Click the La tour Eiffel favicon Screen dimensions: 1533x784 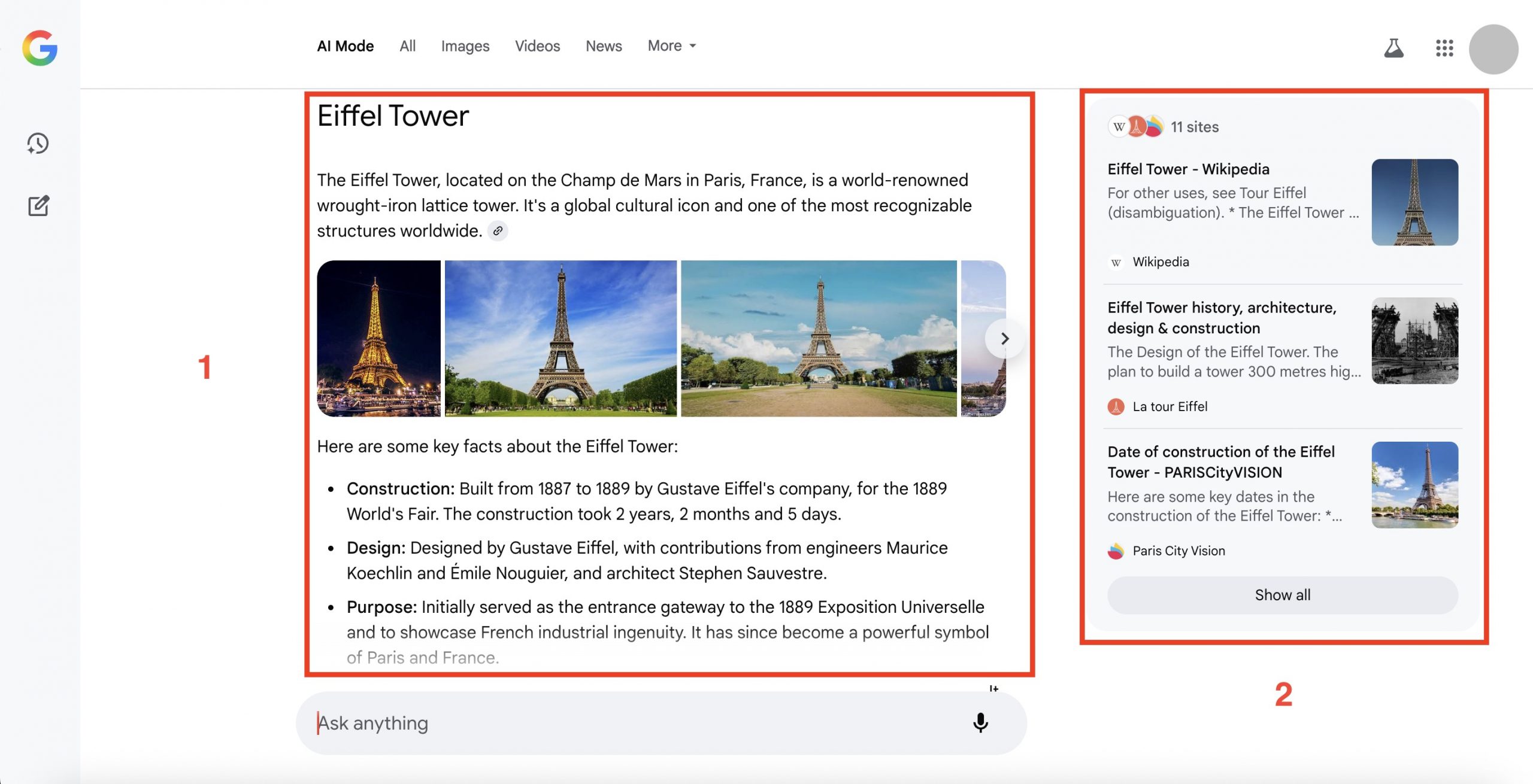(1116, 407)
